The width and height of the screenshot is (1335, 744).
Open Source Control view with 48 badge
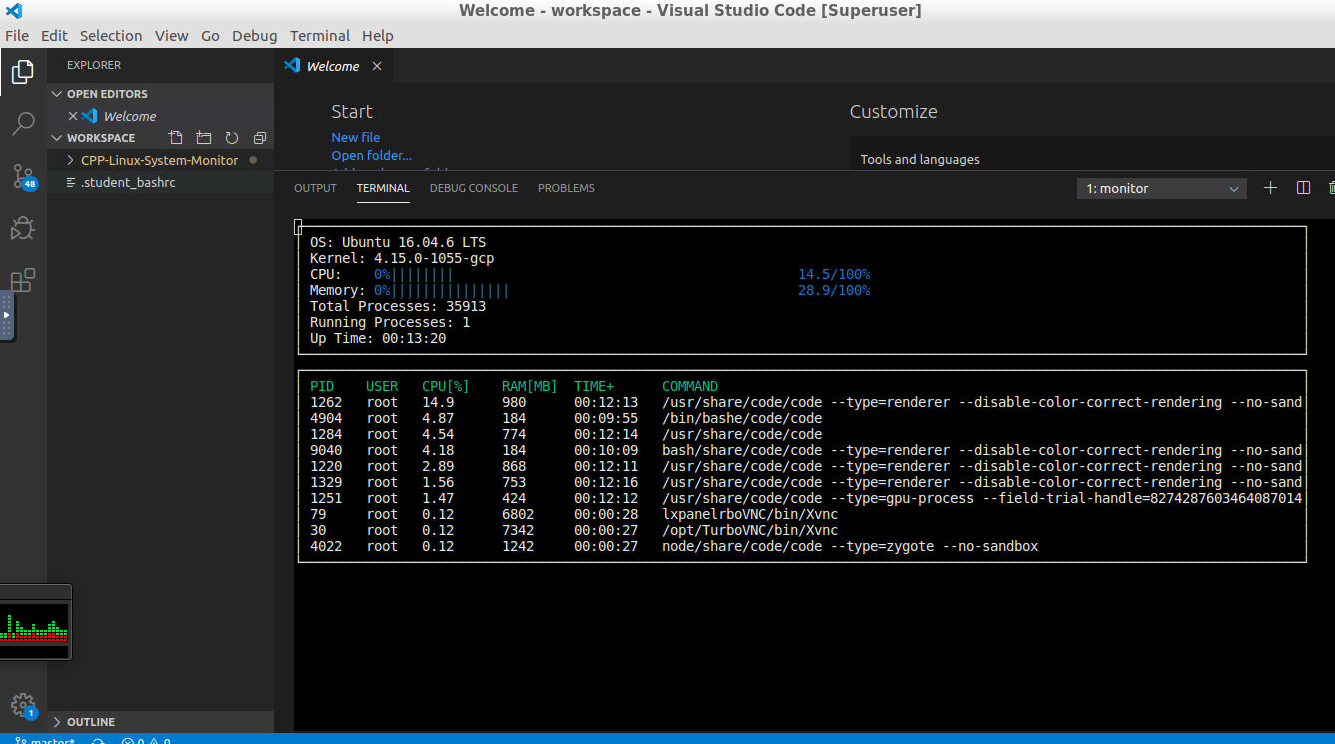point(24,177)
